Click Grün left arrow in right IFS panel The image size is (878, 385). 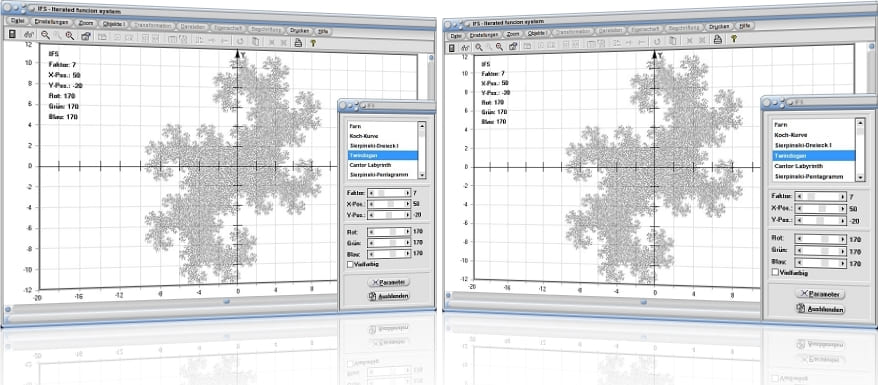tap(799, 250)
